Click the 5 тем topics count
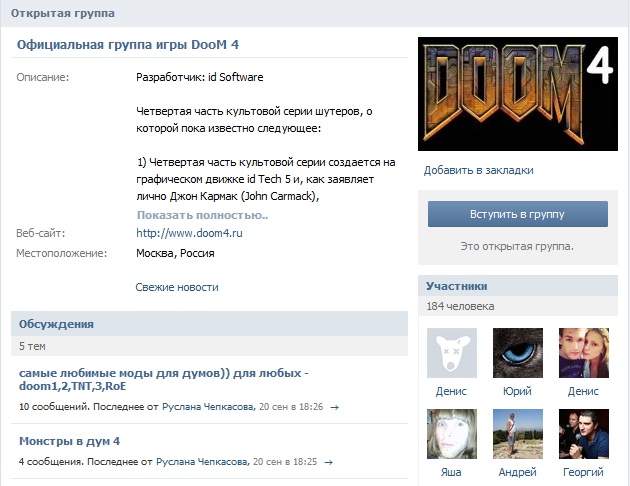This screenshot has height=486, width=630. click(x=32, y=346)
